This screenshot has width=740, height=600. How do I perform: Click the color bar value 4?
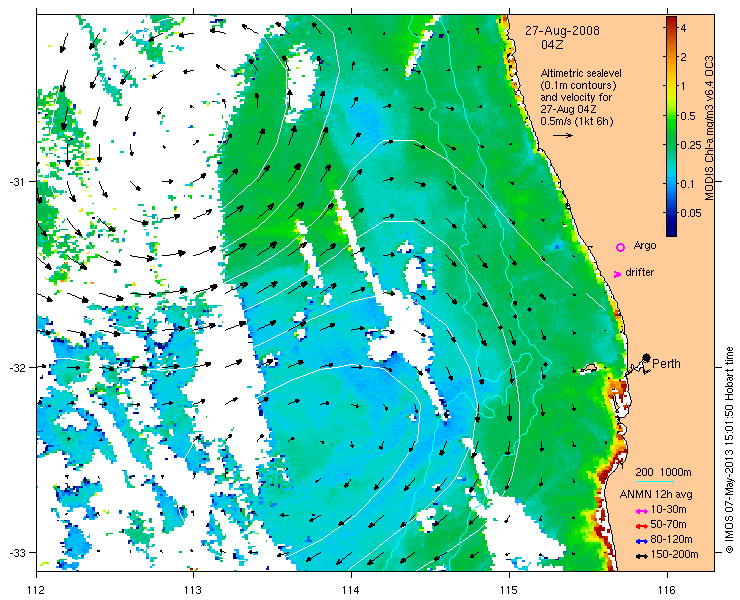pos(683,28)
